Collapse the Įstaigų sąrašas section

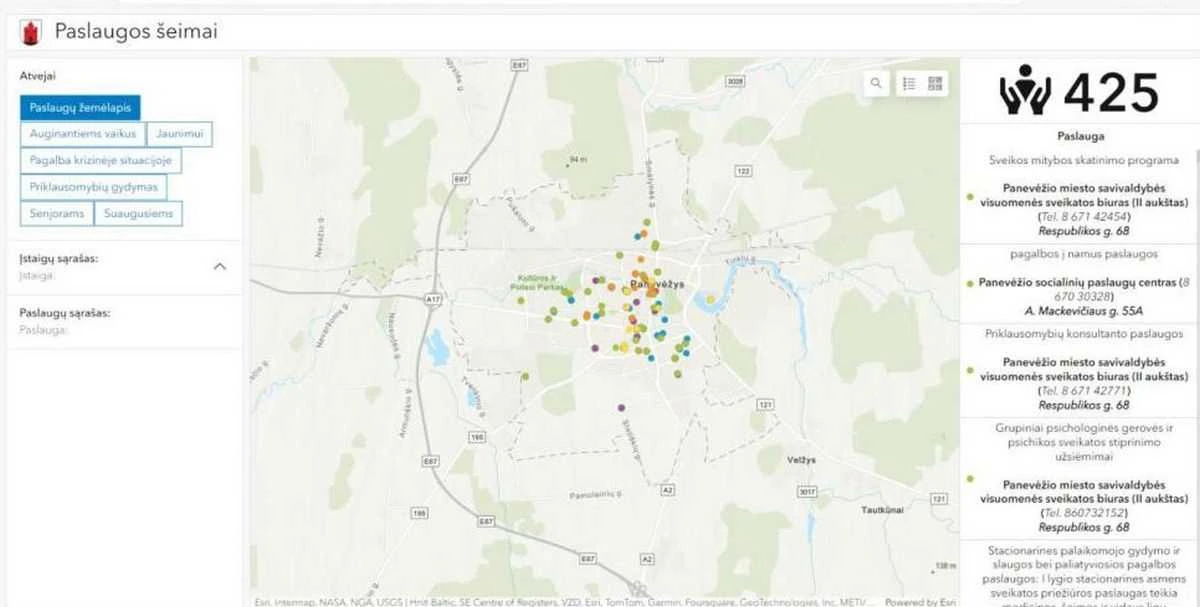point(220,267)
